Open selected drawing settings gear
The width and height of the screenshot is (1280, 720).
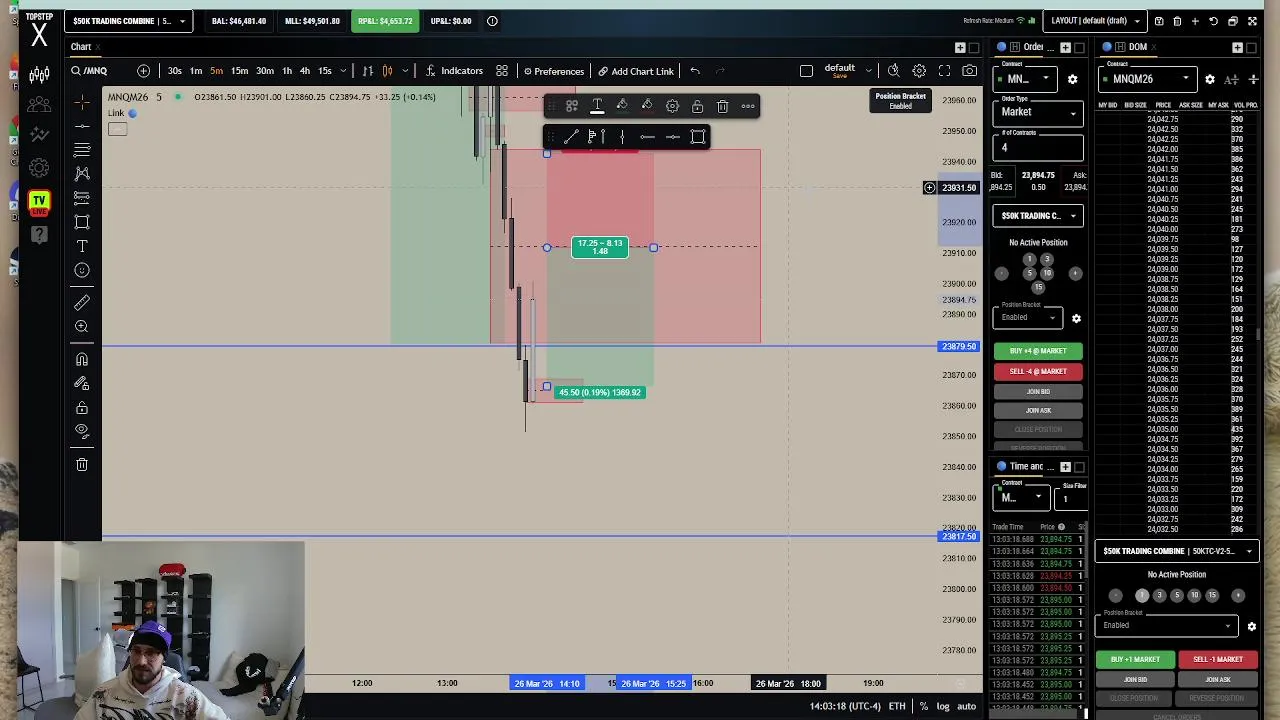click(672, 106)
